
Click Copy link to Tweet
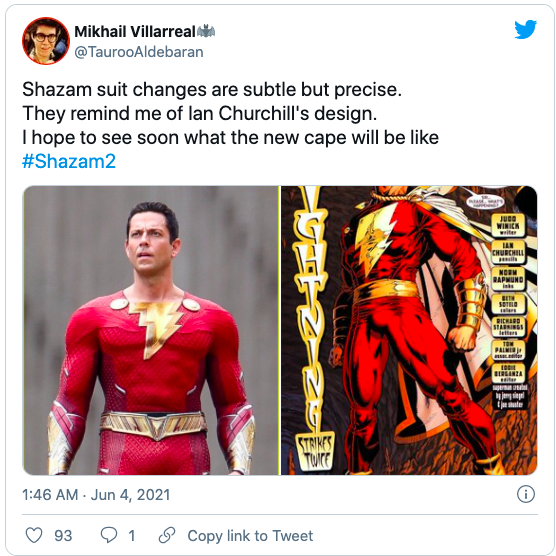click(x=250, y=535)
